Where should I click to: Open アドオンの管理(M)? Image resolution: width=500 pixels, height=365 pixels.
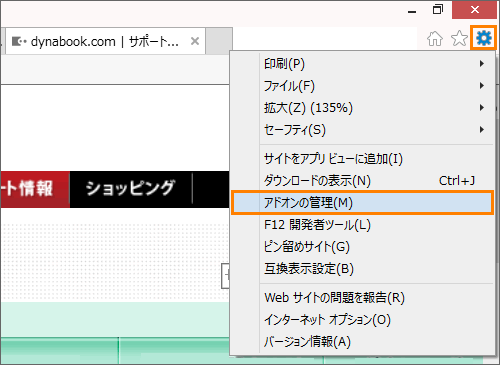click(362, 203)
